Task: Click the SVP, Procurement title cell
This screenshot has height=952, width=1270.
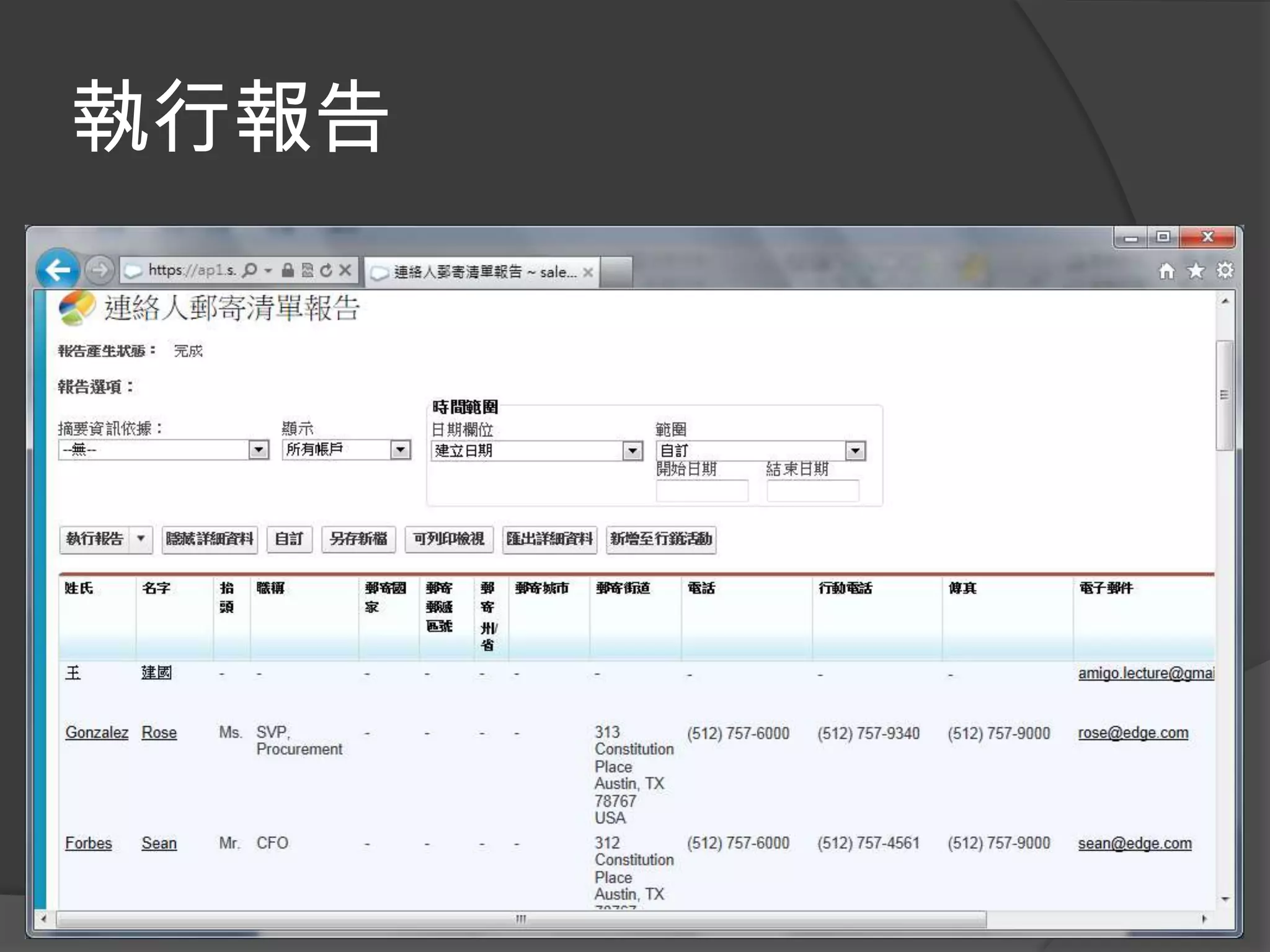Action: (x=300, y=741)
